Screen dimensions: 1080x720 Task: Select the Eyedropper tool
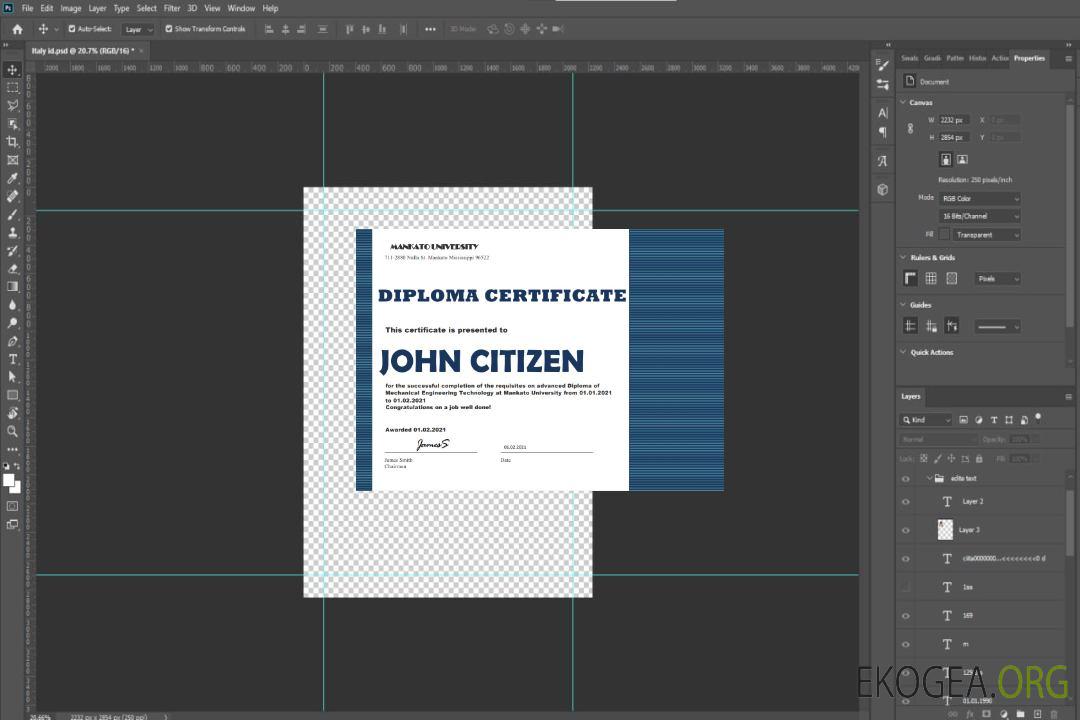tap(12, 178)
